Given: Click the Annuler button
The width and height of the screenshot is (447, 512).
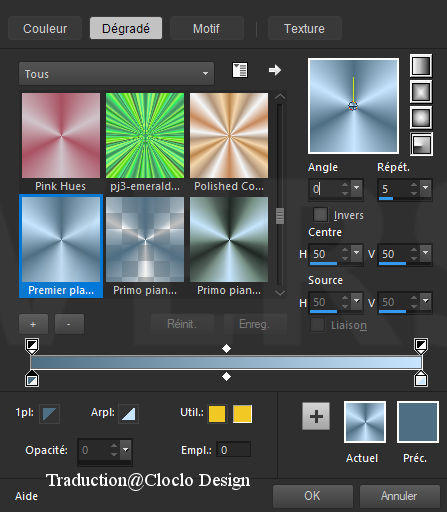Looking at the screenshot, I should [399, 496].
